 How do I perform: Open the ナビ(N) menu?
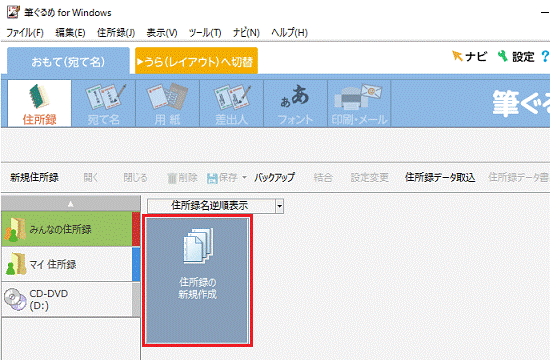tap(246, 33)
